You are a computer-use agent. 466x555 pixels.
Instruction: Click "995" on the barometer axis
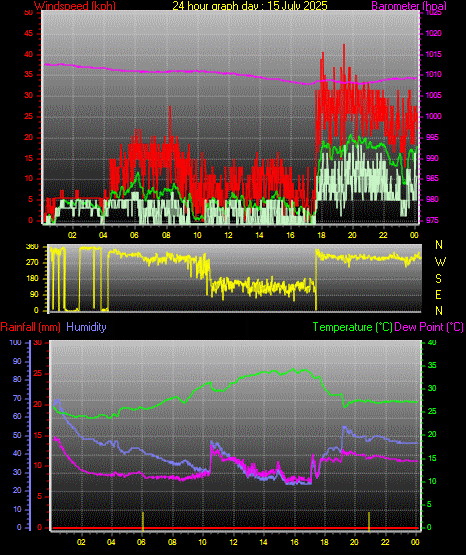pyautogui.click(x=432, y=137)
